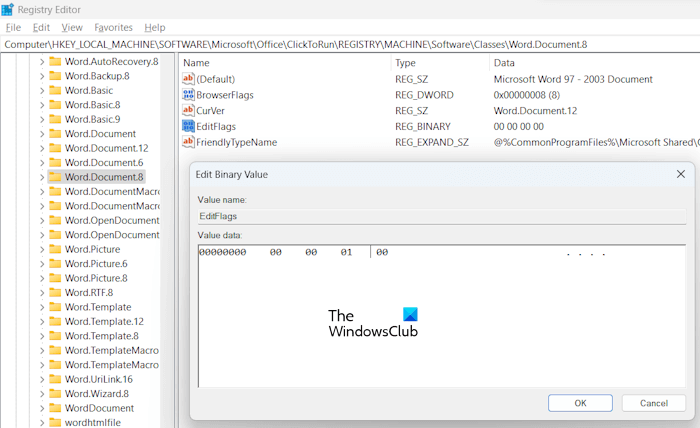Click the Word.Document.6 folder icon
The height and width of the screenshot is (428, 700).
(x=55, y=162)
